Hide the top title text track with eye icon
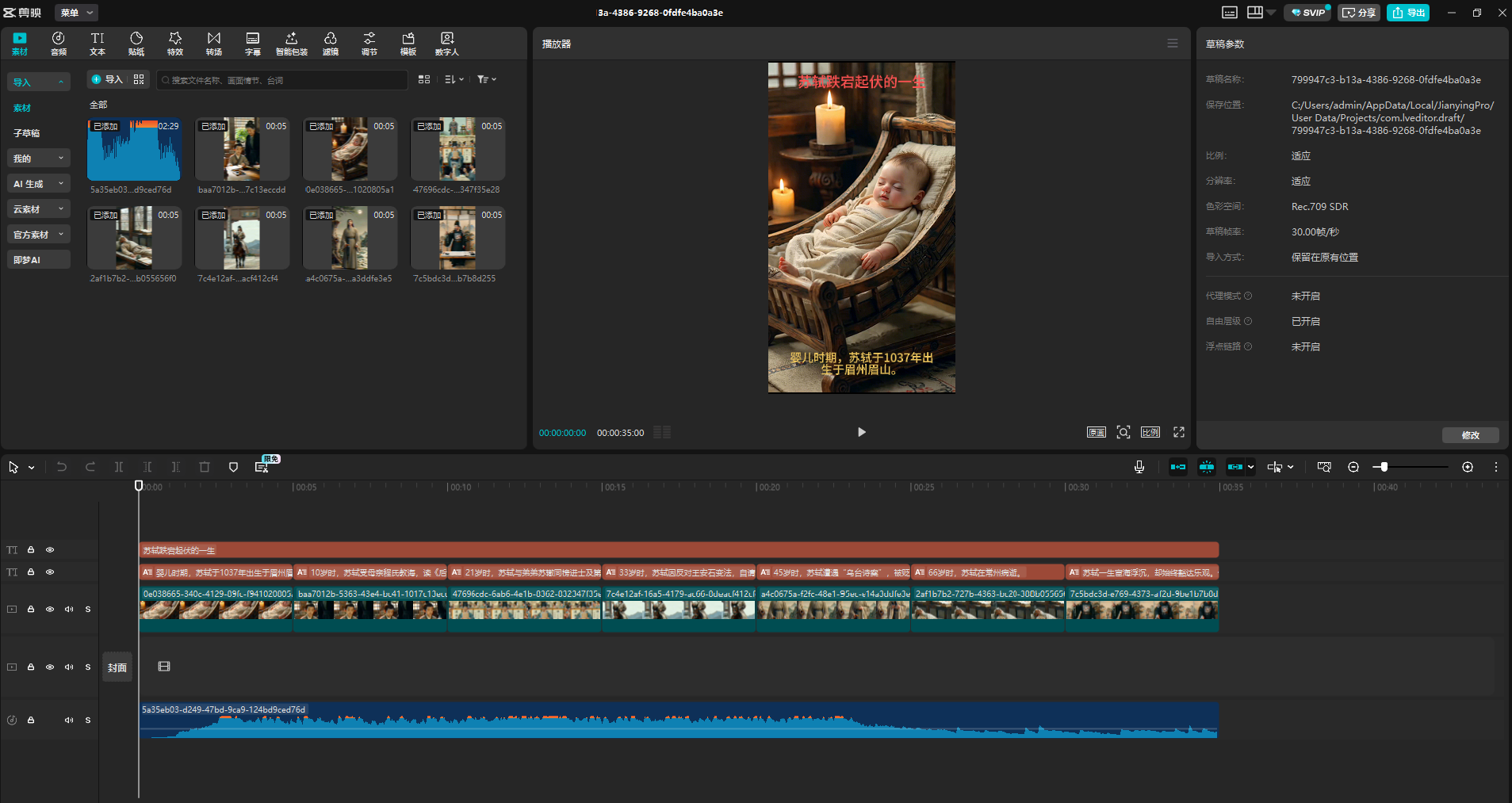The height and width of the screenshot is (803, 1512). [x=50, y=549]
